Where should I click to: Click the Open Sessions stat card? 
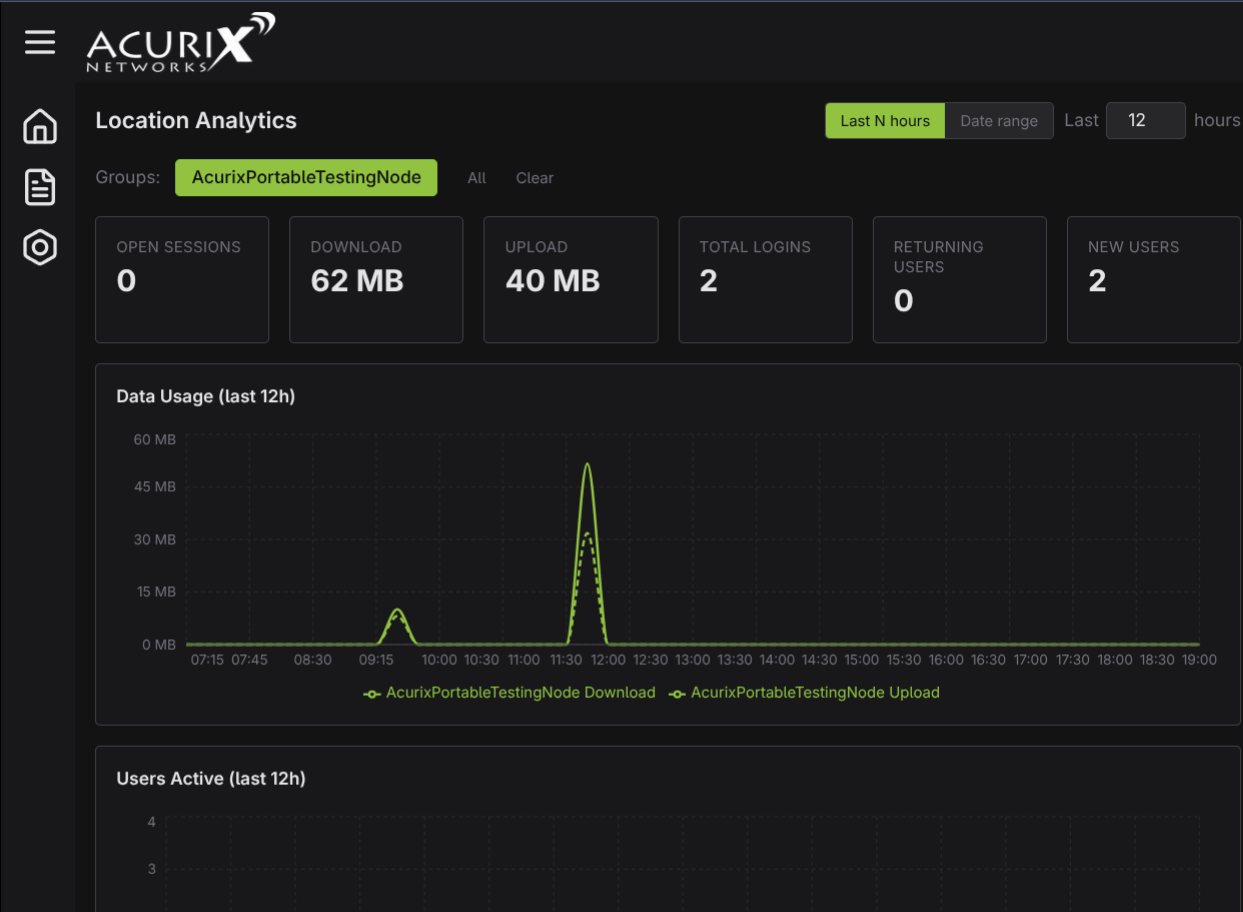(x=182, y=280)
